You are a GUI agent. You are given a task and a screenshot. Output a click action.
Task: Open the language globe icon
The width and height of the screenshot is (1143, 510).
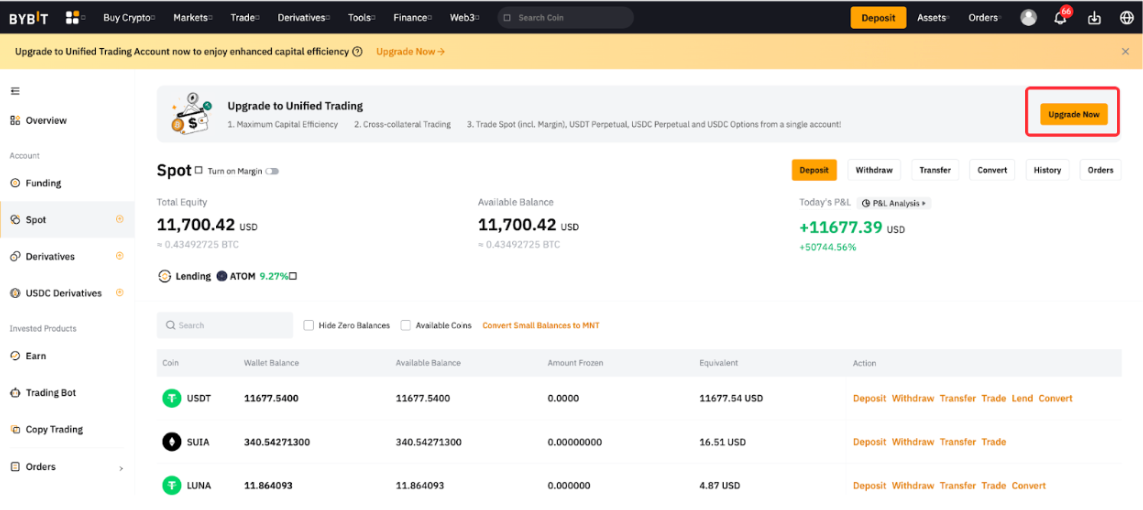click(x=1125, y=18)
